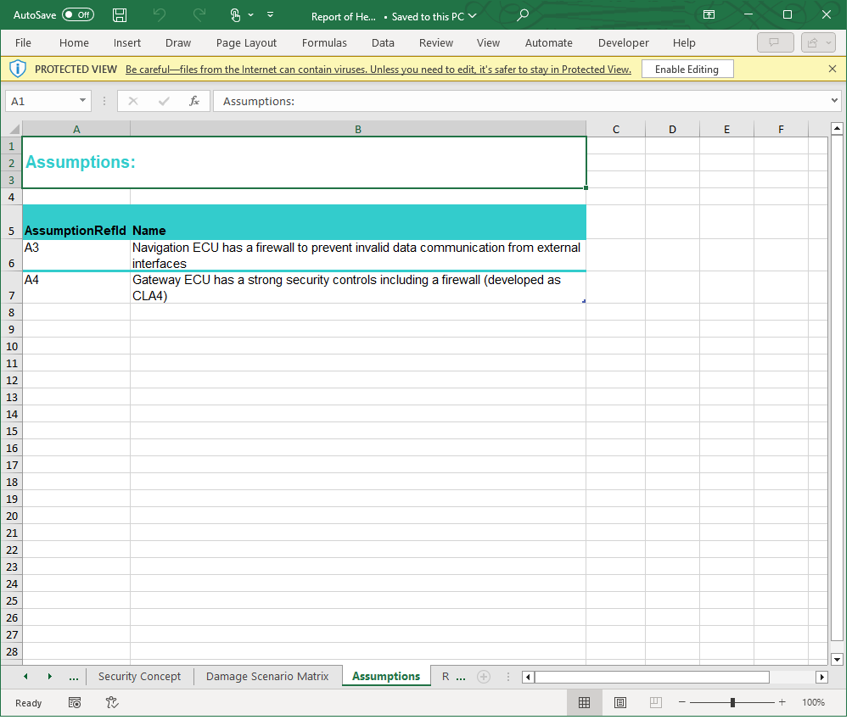
Task: Switch to Damage Scenario Matrix sheet
Action: [x=267, y=677]
